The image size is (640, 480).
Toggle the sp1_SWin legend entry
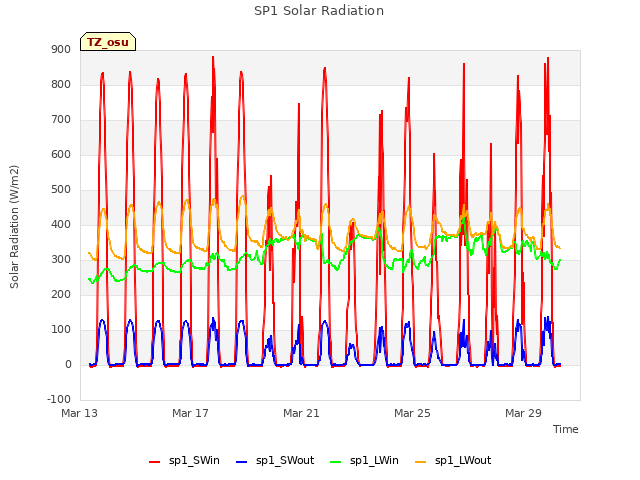pos(184,461)
